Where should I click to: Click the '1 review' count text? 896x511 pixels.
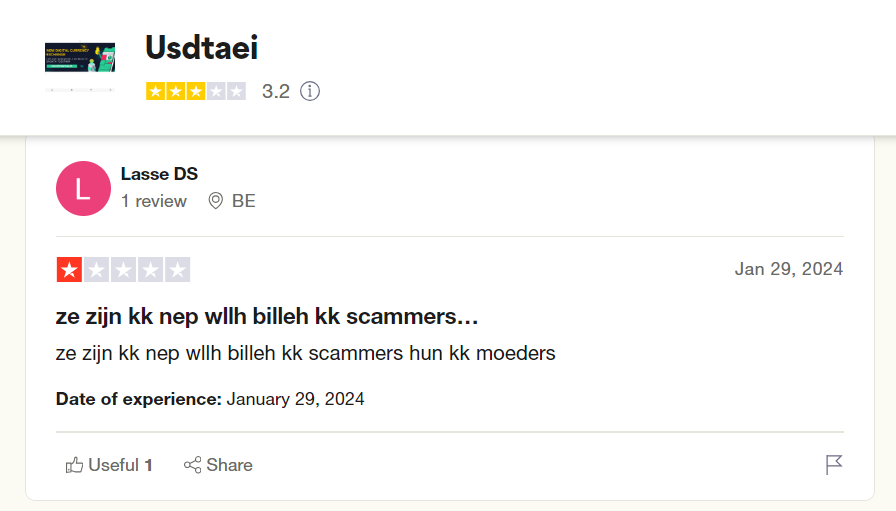(x=154, y=201)
